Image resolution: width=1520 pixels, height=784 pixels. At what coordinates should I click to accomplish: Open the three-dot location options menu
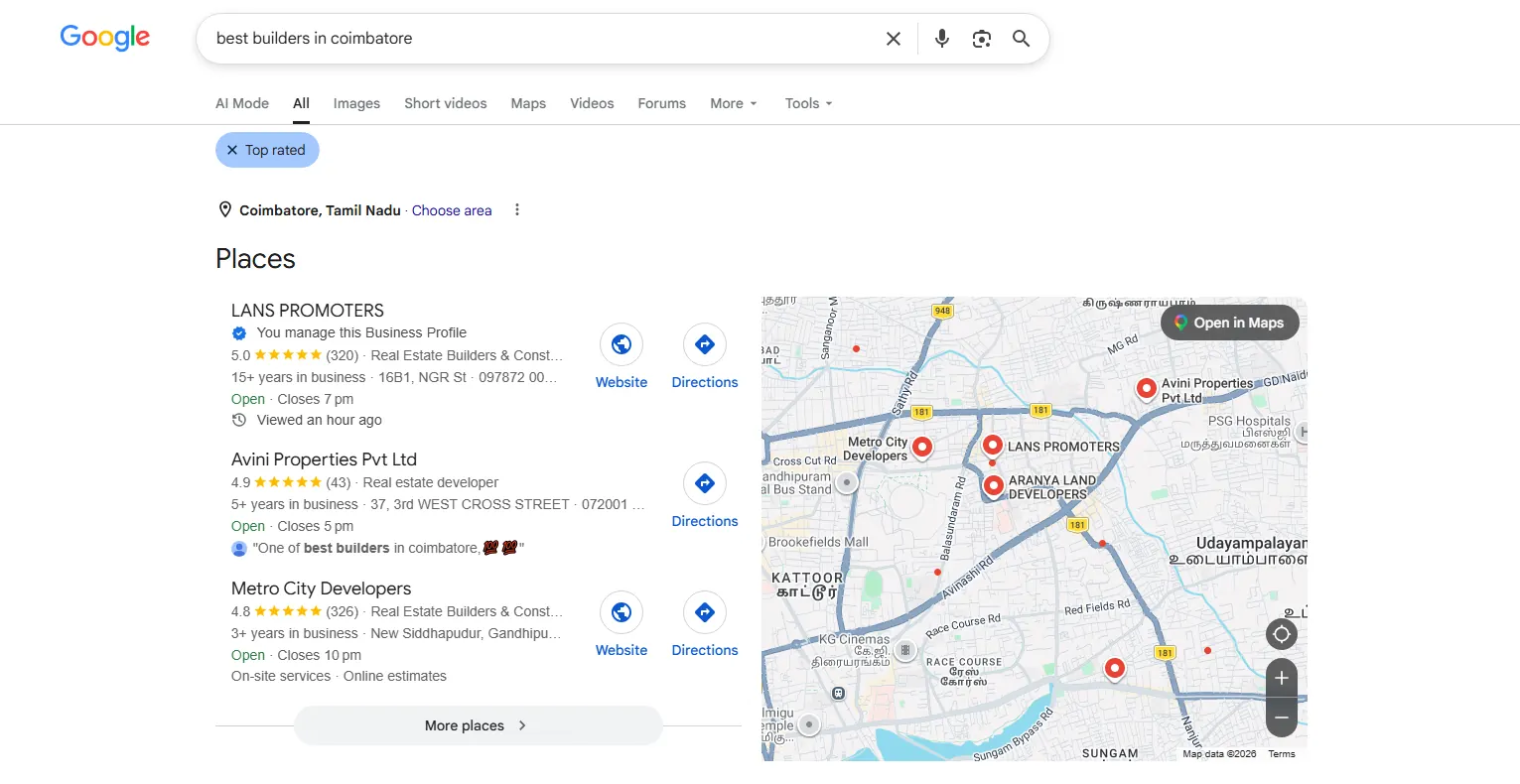click(517, 210)
